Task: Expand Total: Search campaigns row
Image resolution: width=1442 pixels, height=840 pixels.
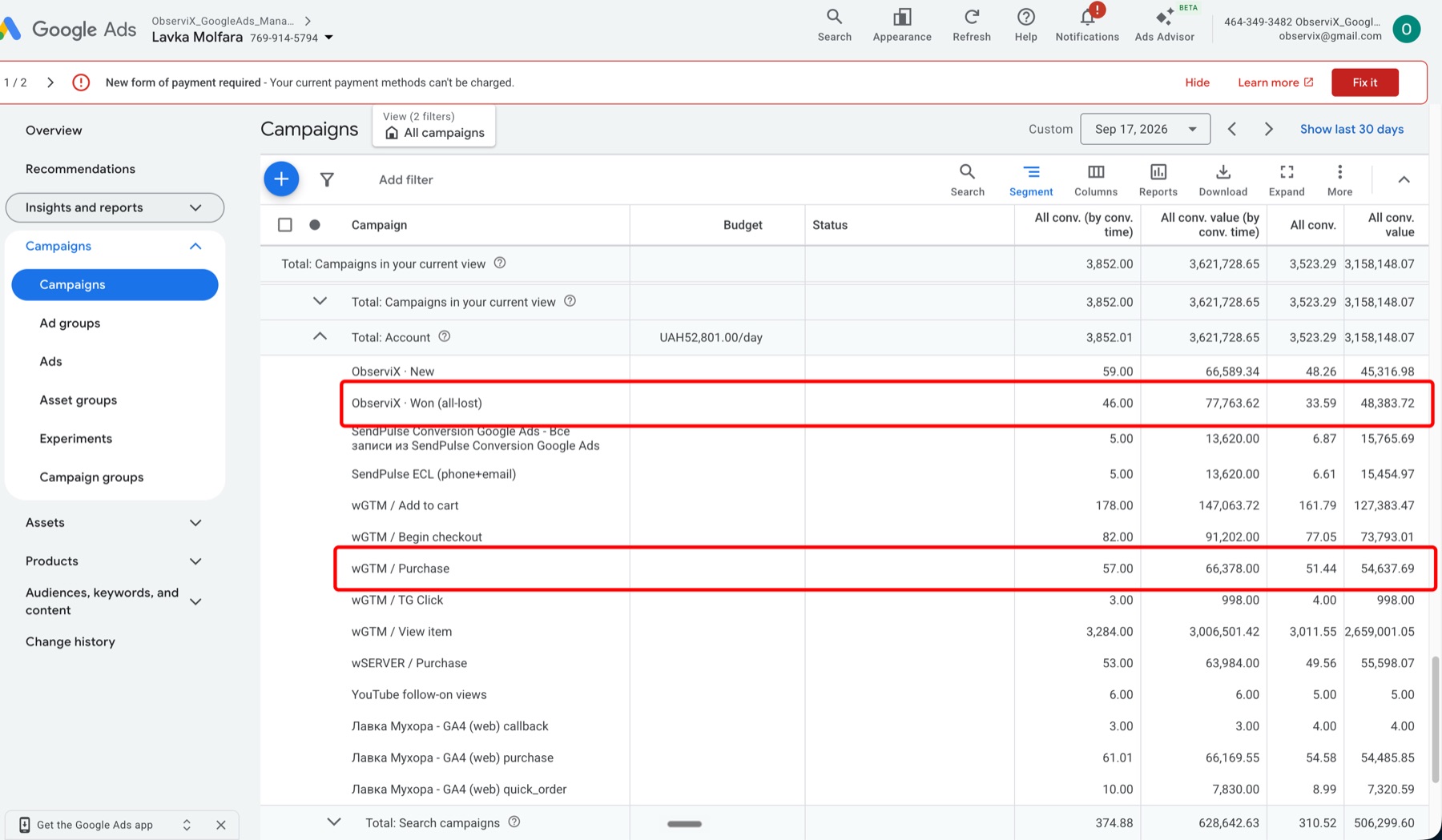Action: pos(334,822)
